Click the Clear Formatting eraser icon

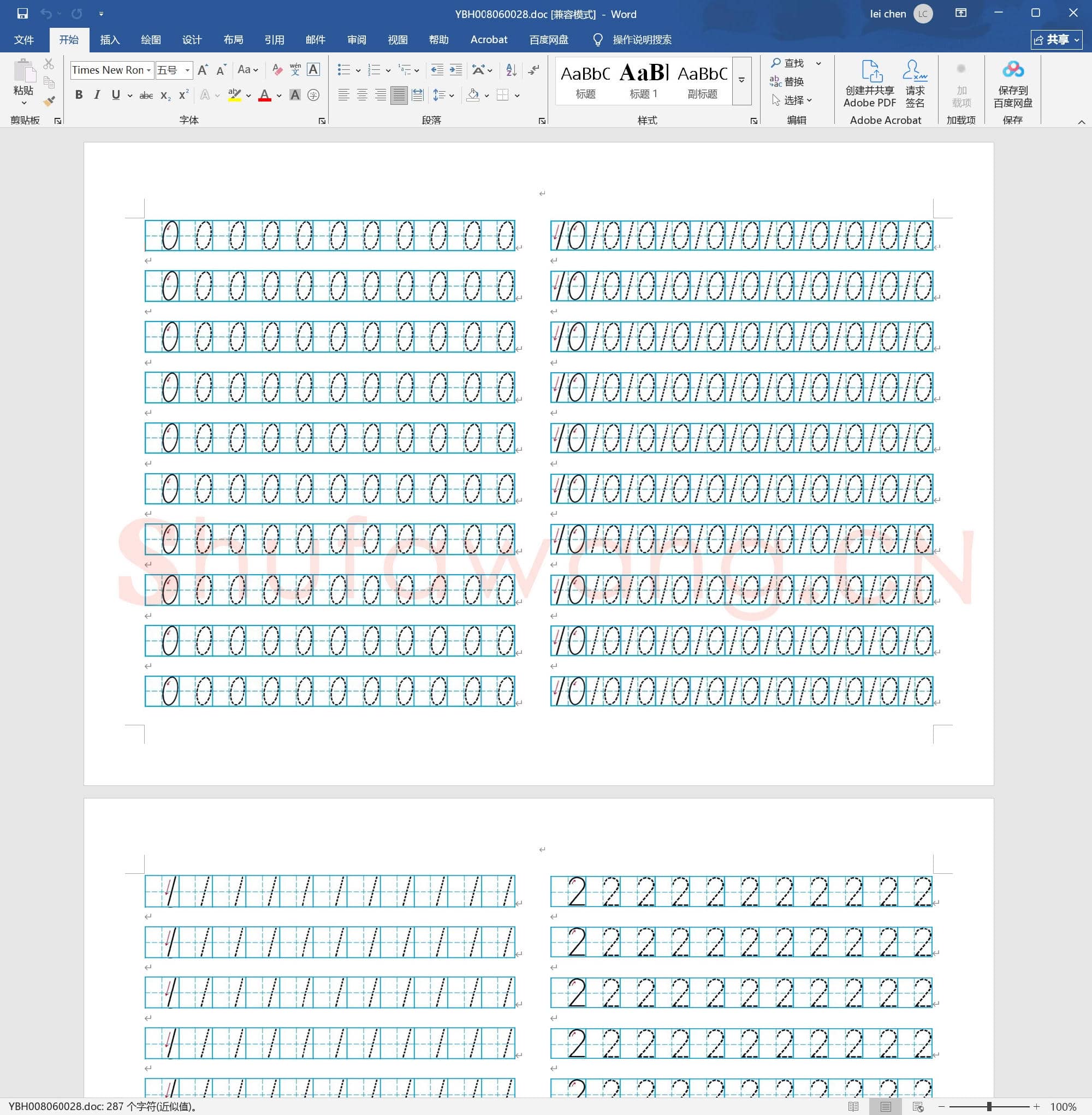point(277,70)
